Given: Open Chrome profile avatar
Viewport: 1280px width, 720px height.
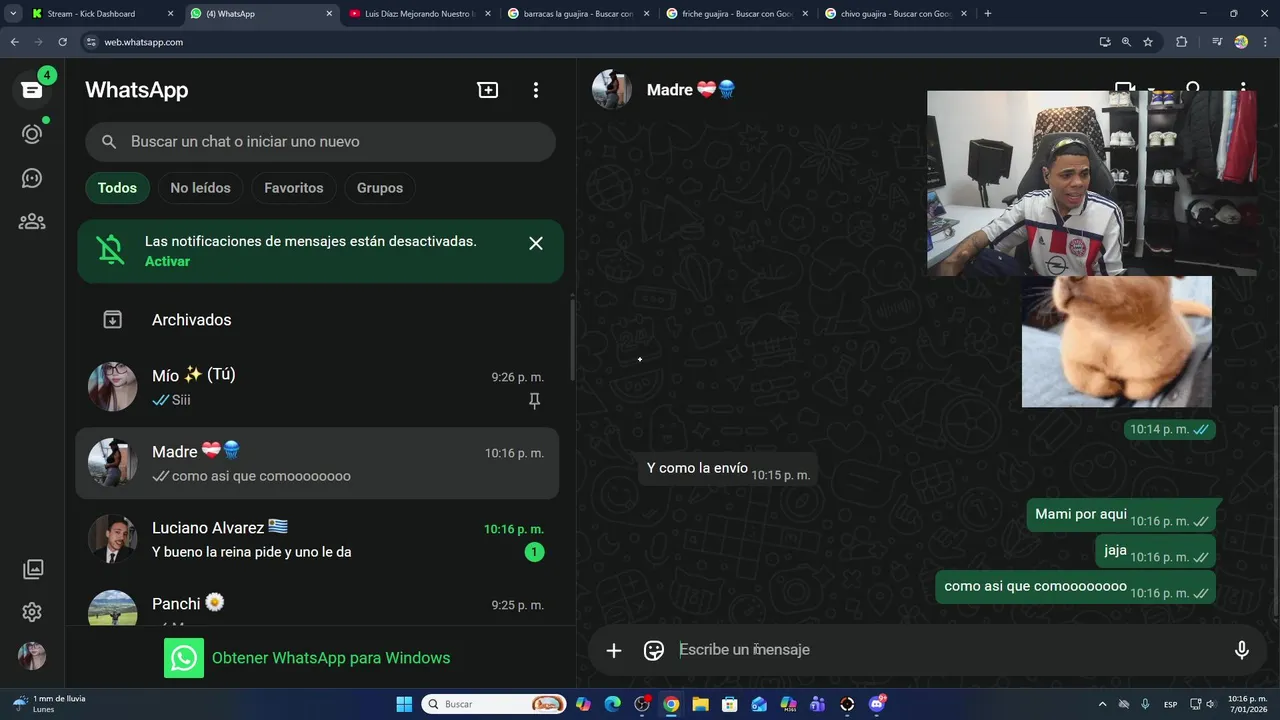Looking at the screenshot, I should tap(1241, 42).
